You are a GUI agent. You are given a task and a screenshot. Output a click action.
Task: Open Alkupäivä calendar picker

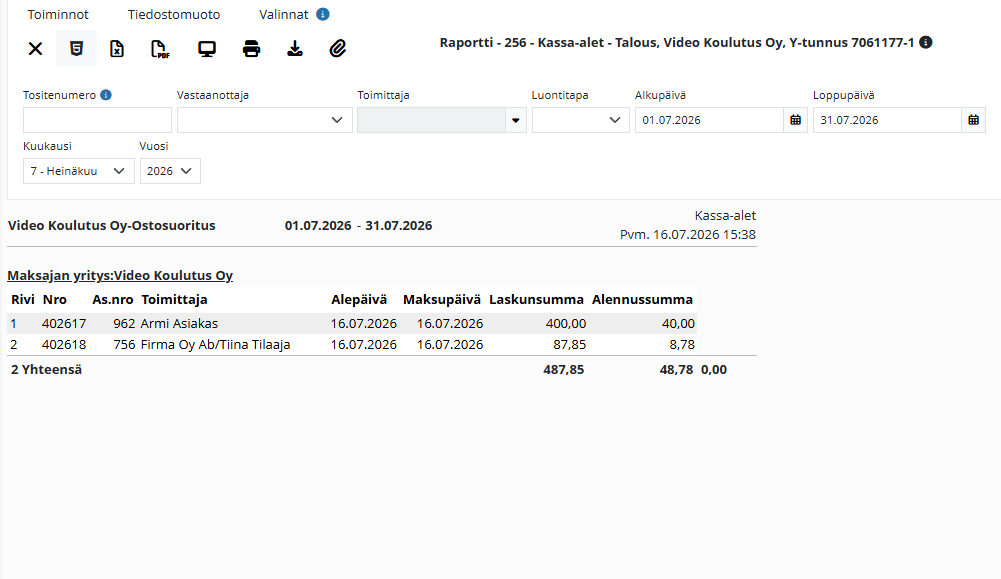pos(795,120)
